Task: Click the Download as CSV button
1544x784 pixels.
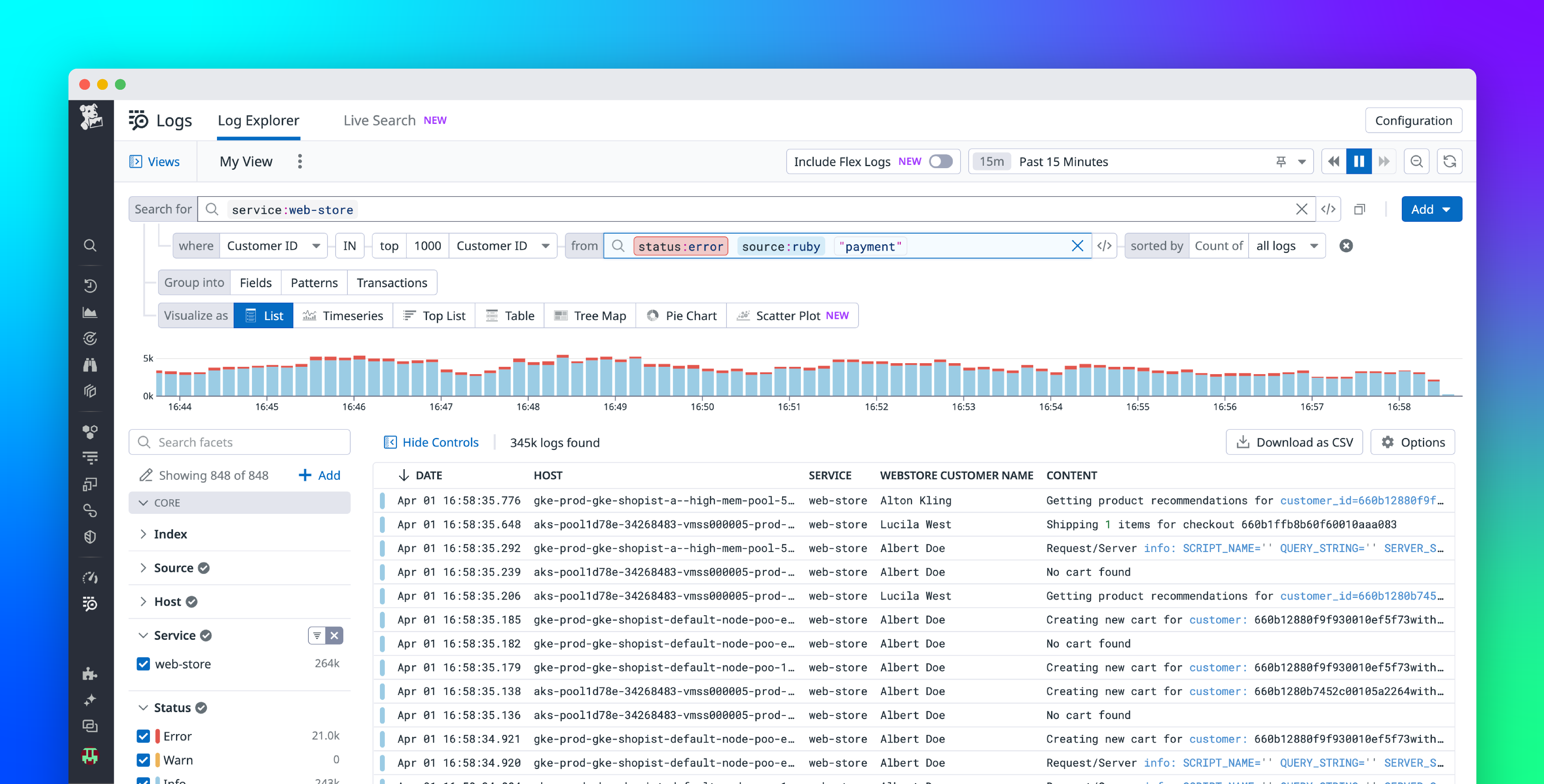Action: coord(1295,442)
